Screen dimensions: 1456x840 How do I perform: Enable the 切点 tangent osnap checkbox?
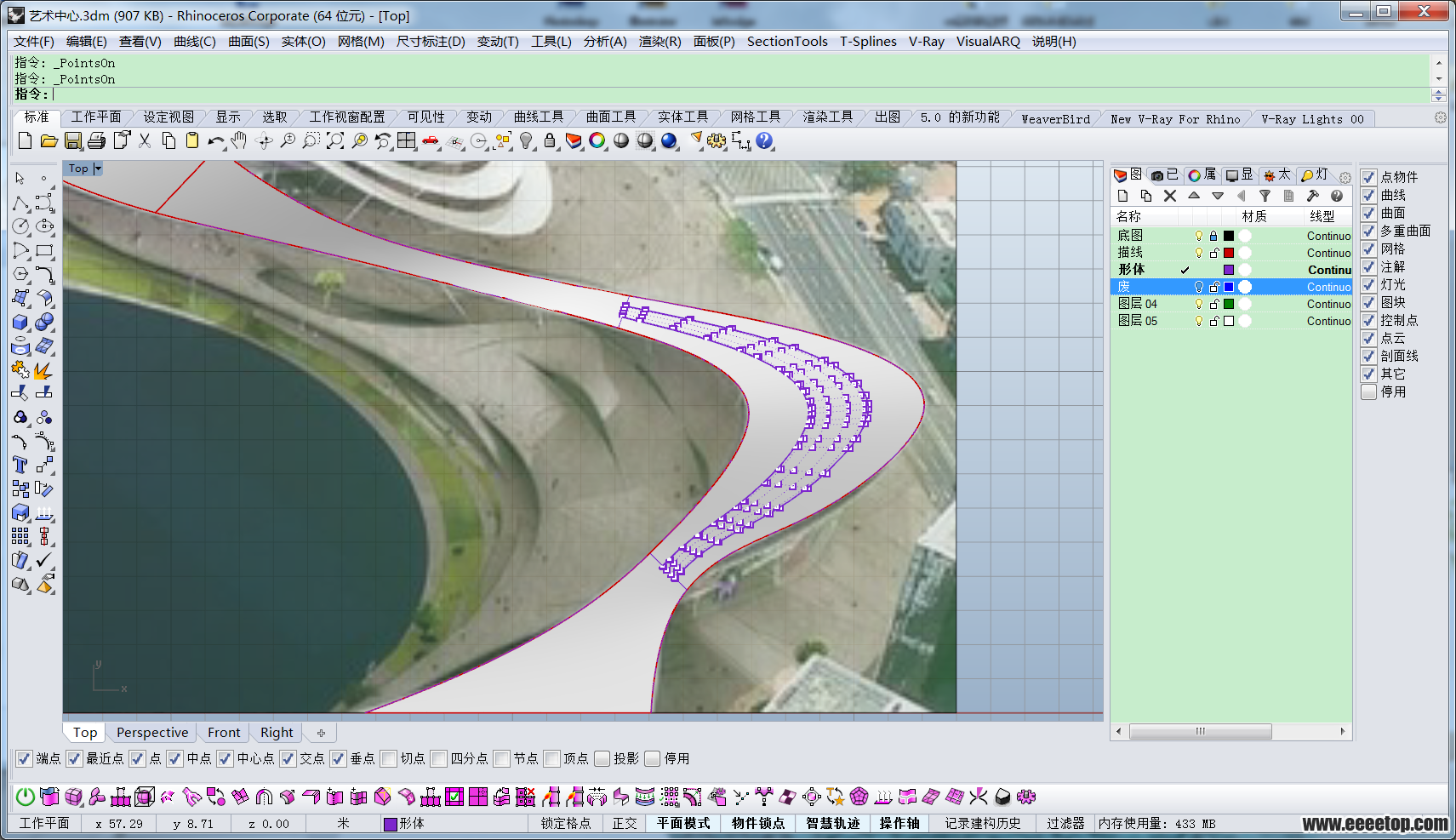point(389,758)
